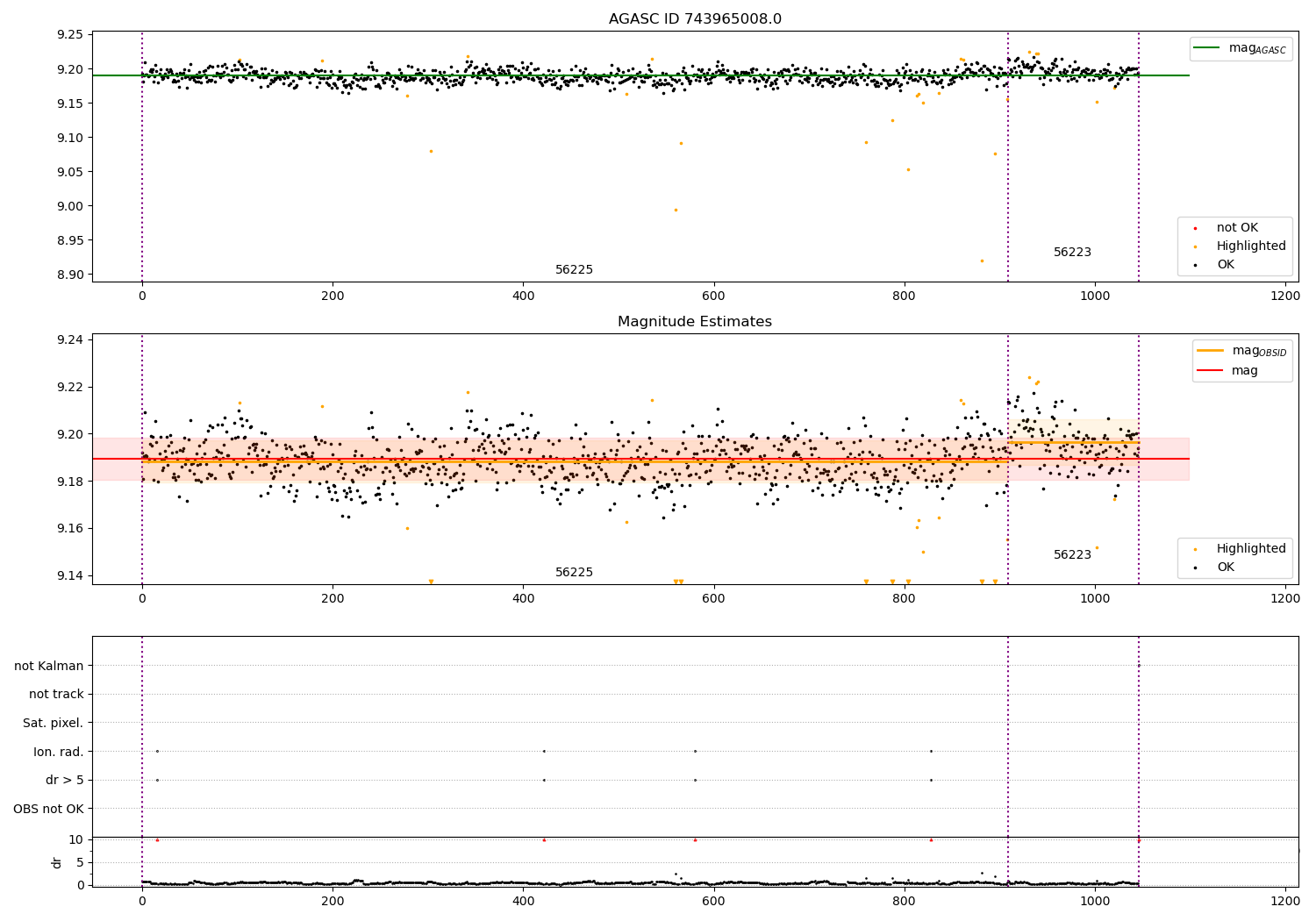1316x921 pixels.
Task: Click the 'not track' row label
Action: 56,695
